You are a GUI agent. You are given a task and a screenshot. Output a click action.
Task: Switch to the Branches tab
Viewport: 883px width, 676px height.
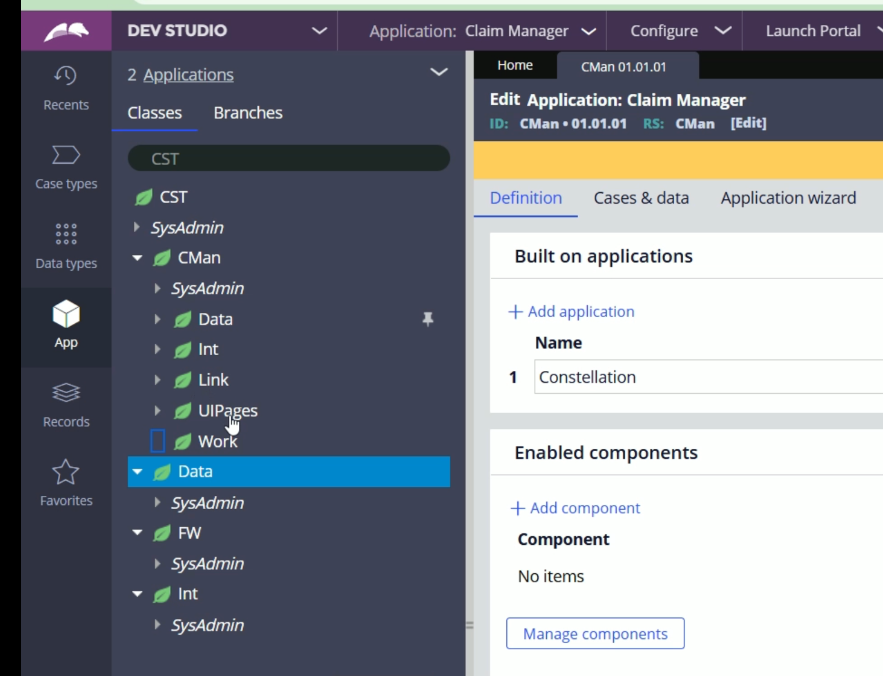(248, 113)
